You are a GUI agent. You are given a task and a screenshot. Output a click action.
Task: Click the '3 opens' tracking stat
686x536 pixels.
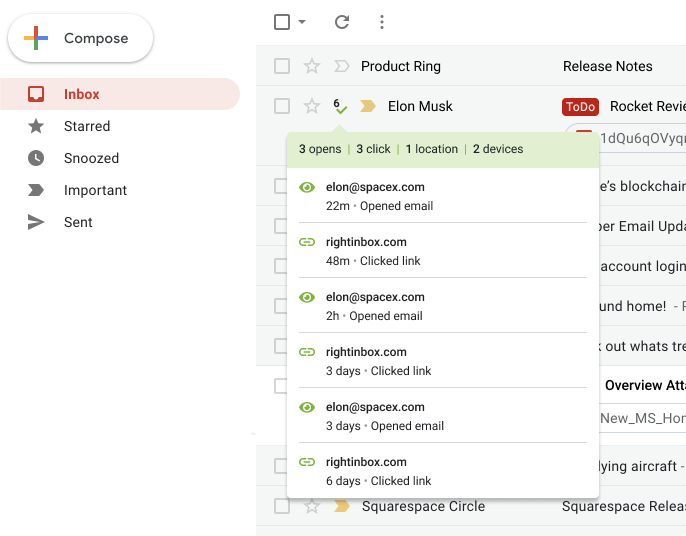[x=320, y=149]
